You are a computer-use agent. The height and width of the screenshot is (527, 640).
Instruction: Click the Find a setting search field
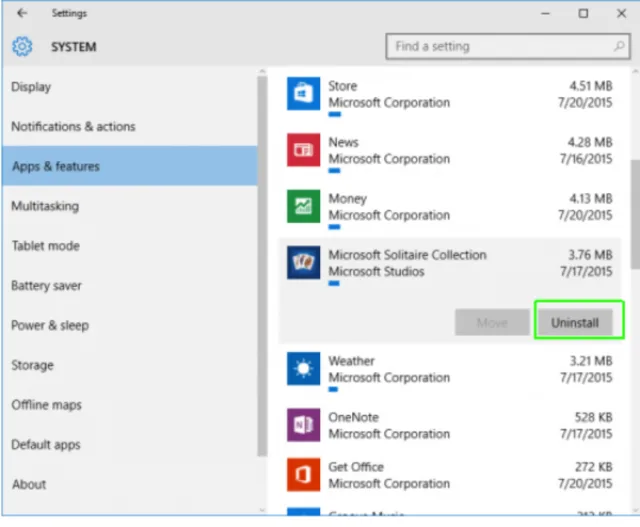tap(508, 47)
